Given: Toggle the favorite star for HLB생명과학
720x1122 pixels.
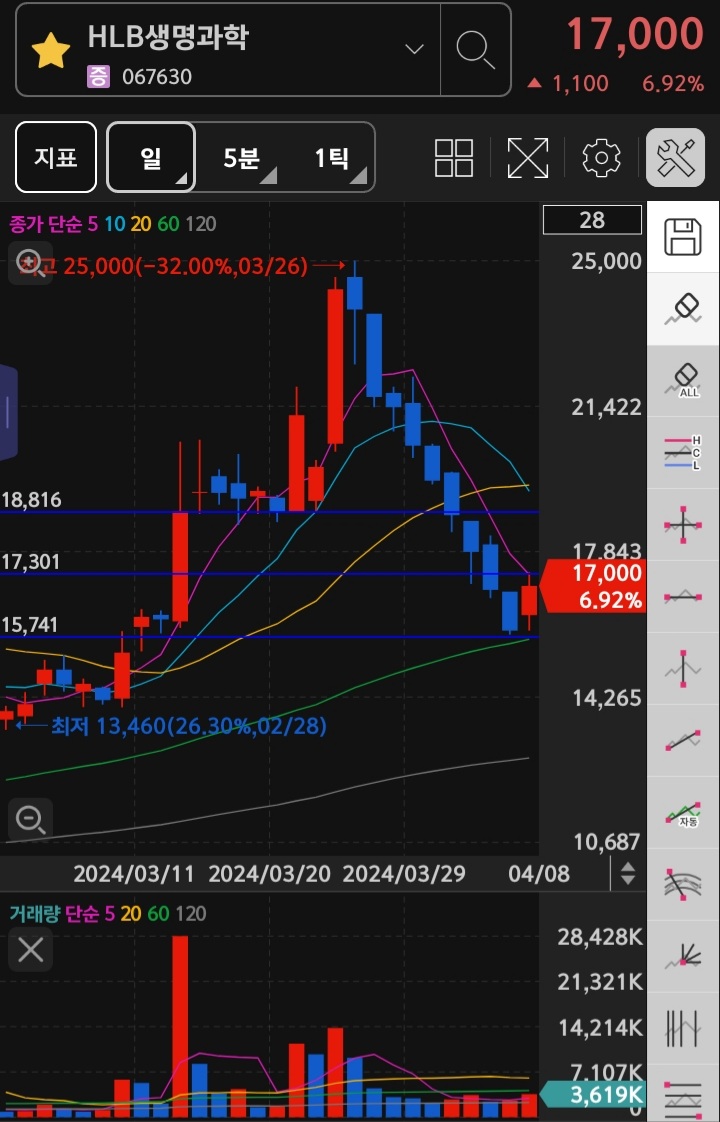Looking at the screenshot, I should click(51, 51).
